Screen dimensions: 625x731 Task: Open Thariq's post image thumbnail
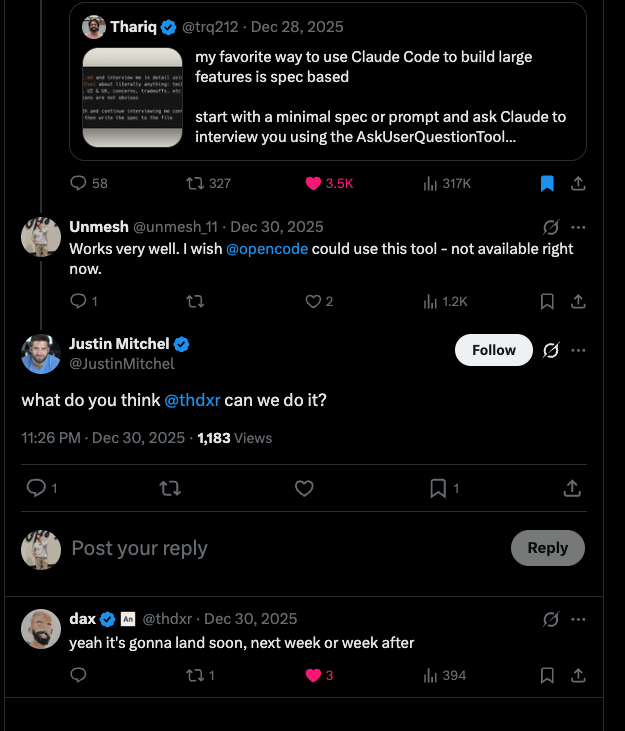[133, 97]
